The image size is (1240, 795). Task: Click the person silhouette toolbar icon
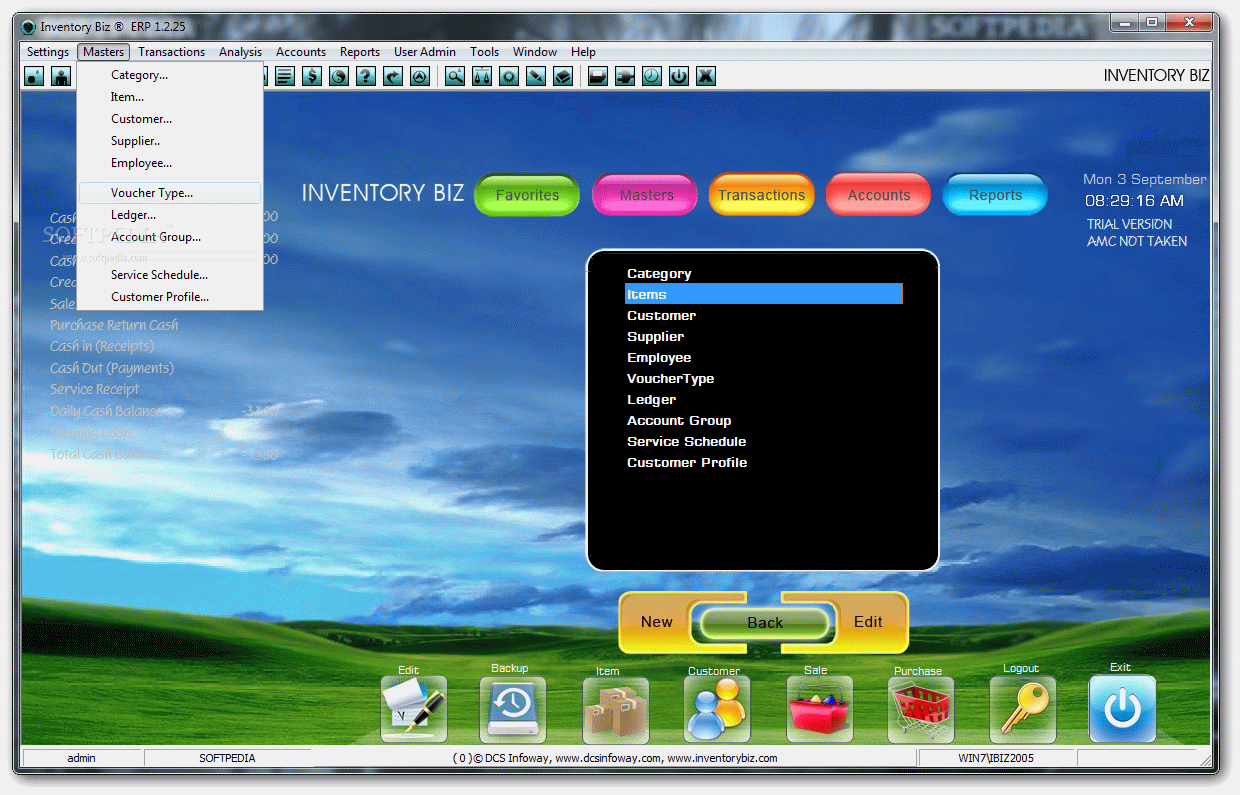point(61,75)
